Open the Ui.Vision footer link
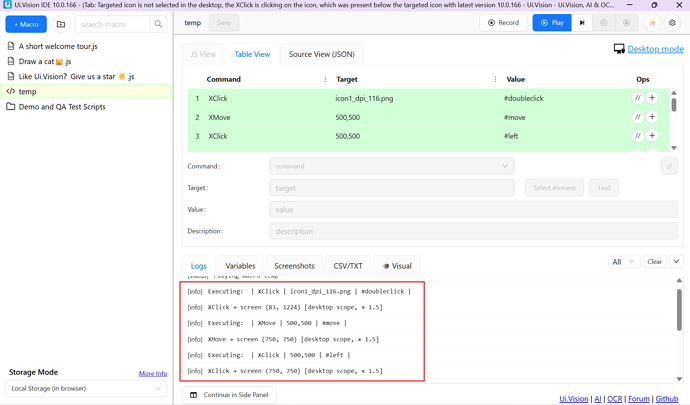 573,398
